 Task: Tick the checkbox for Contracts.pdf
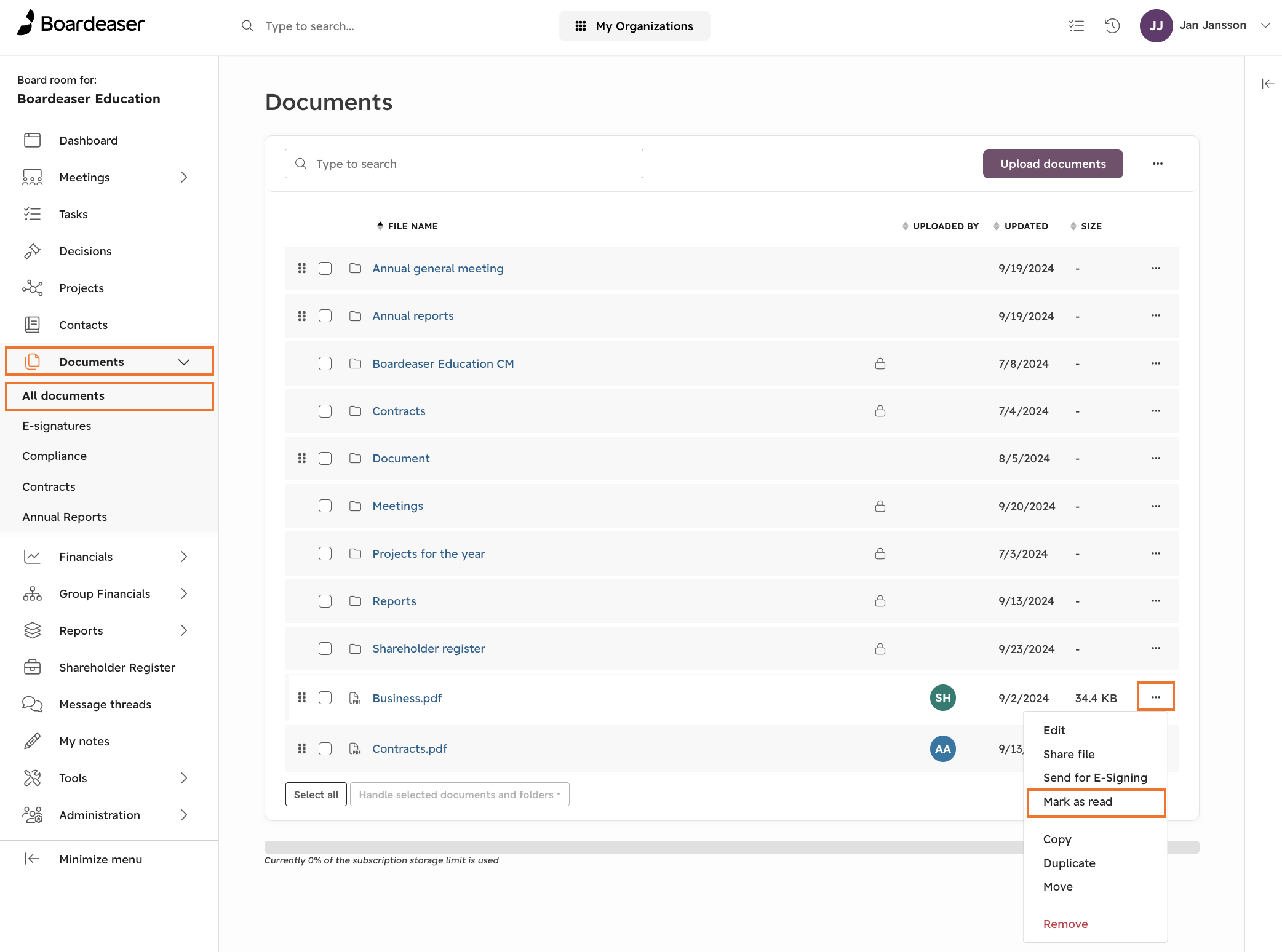click(325, 748)
